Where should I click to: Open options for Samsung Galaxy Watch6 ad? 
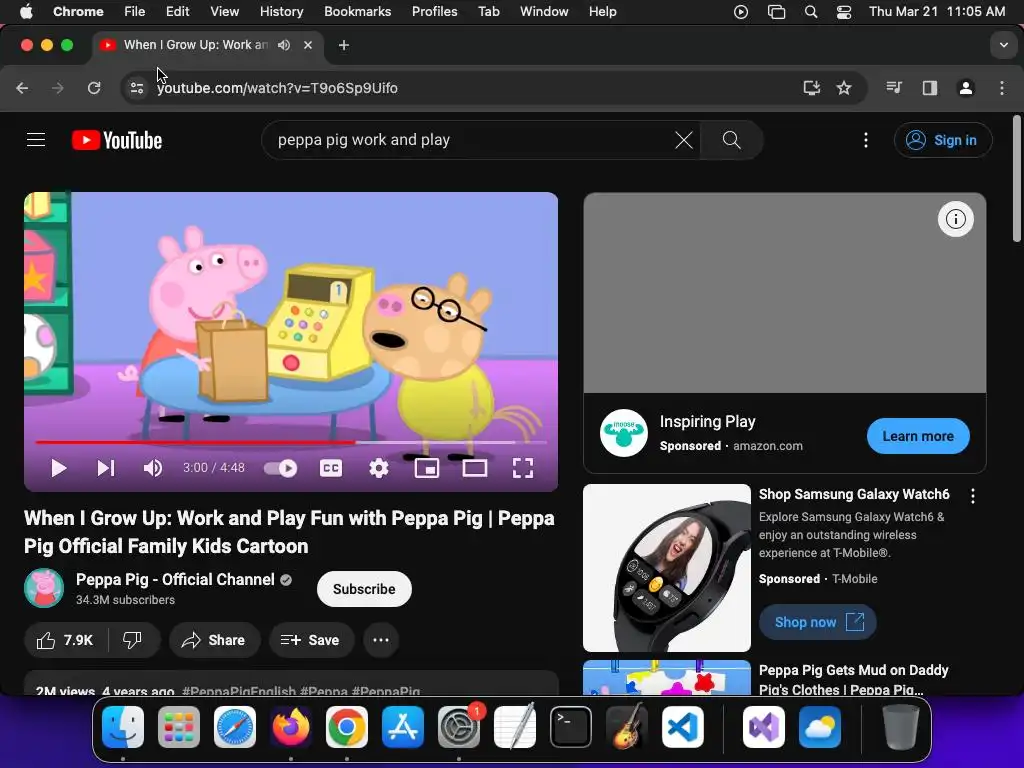pyautogui.click(x=972, y=496)
